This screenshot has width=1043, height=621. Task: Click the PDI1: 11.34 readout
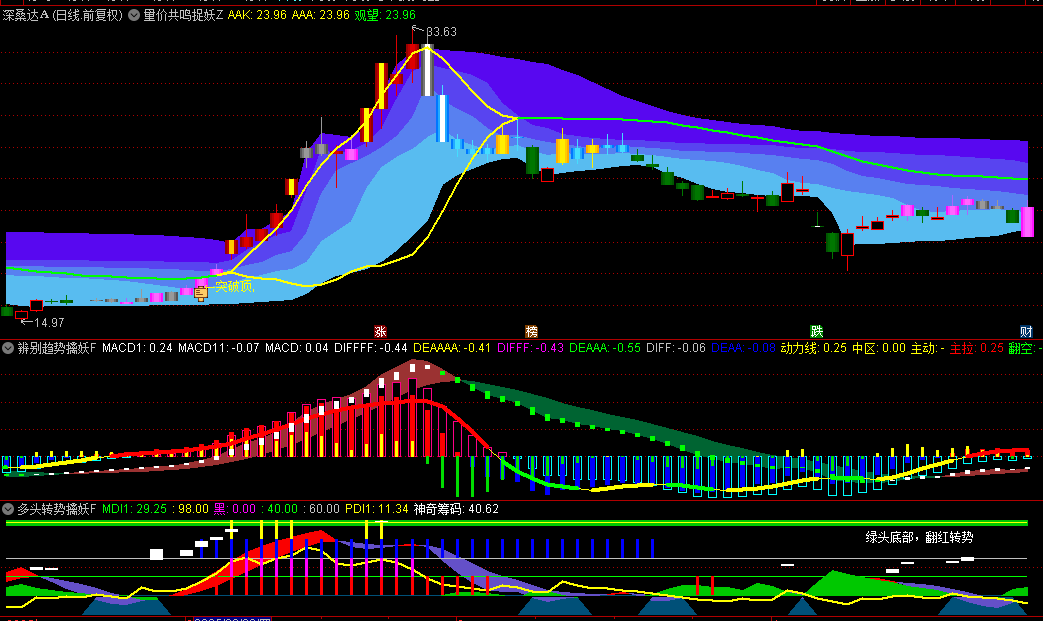(376, 509)
